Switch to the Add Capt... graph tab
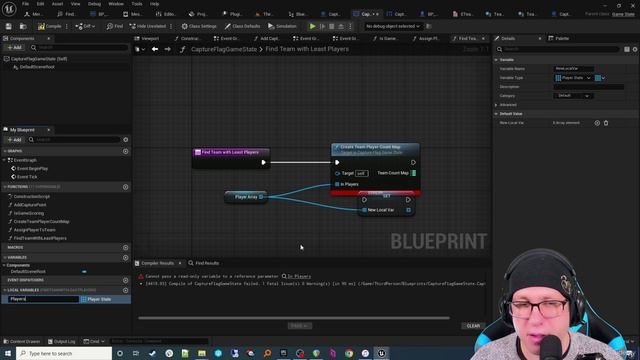Viewport: 640px width, 360px height. click(266, 38)
